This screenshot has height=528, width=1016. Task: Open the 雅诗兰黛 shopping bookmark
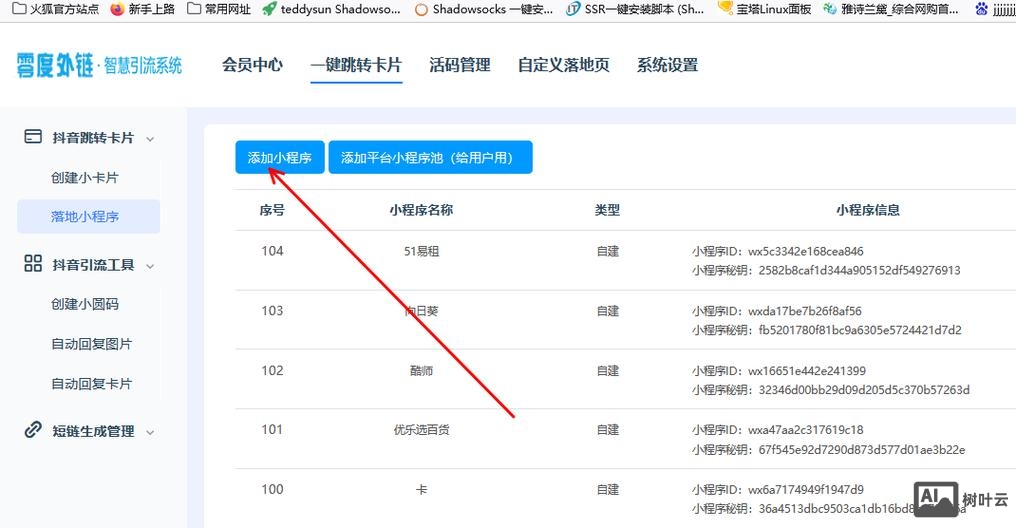[x=891, y=8]
